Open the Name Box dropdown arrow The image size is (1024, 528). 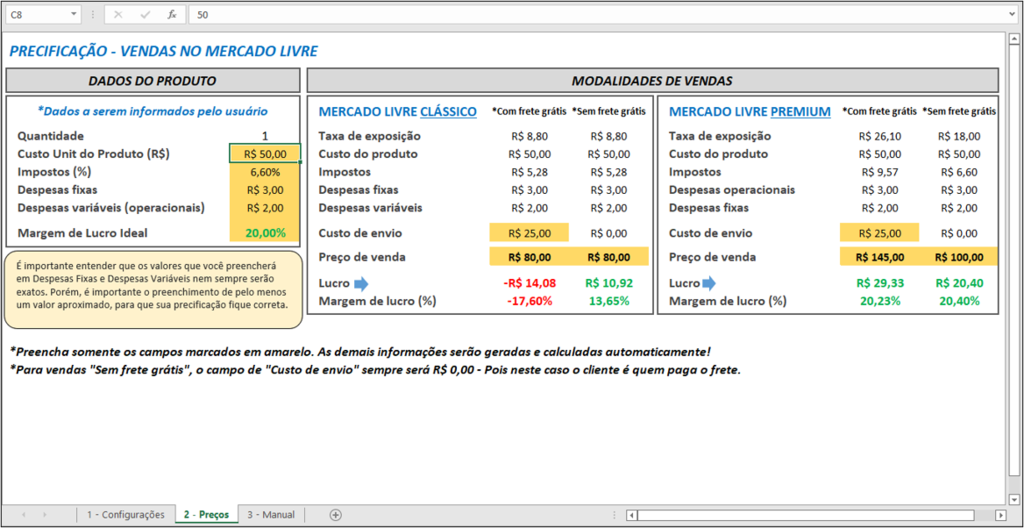click(73, 14)
